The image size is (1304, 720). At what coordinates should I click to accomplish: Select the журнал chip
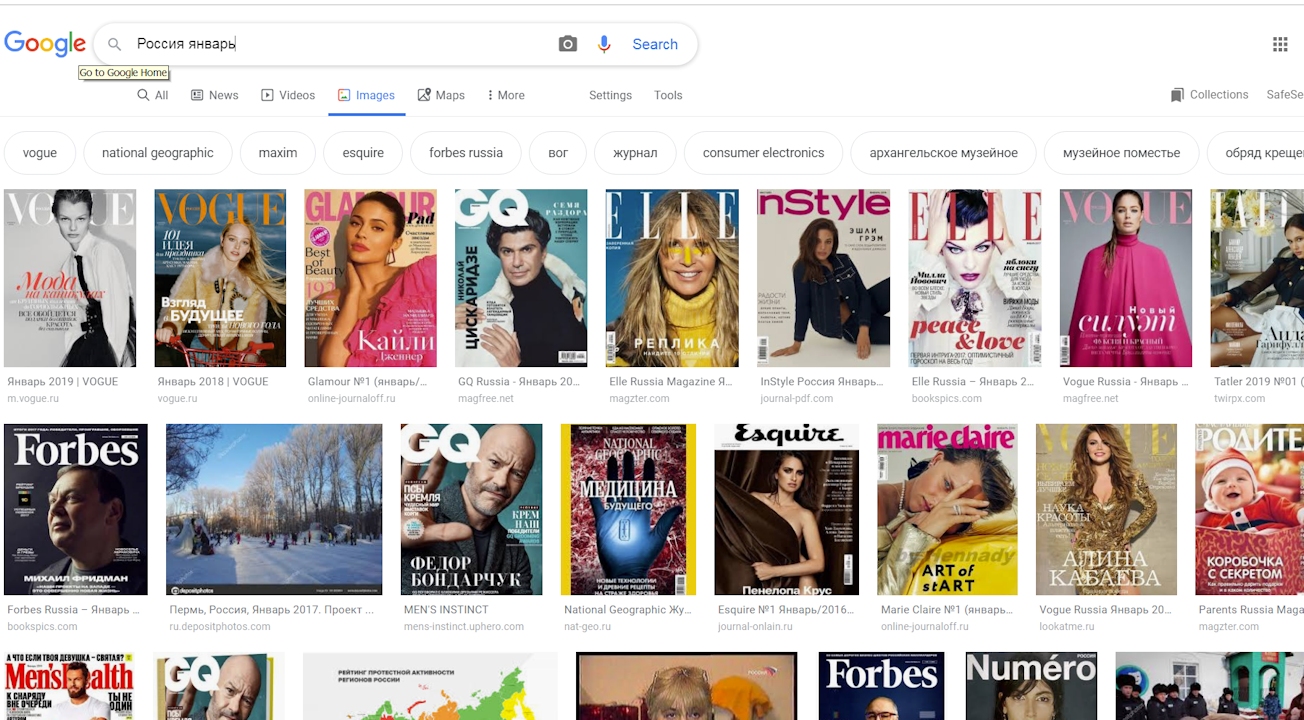tap(635, 153)
